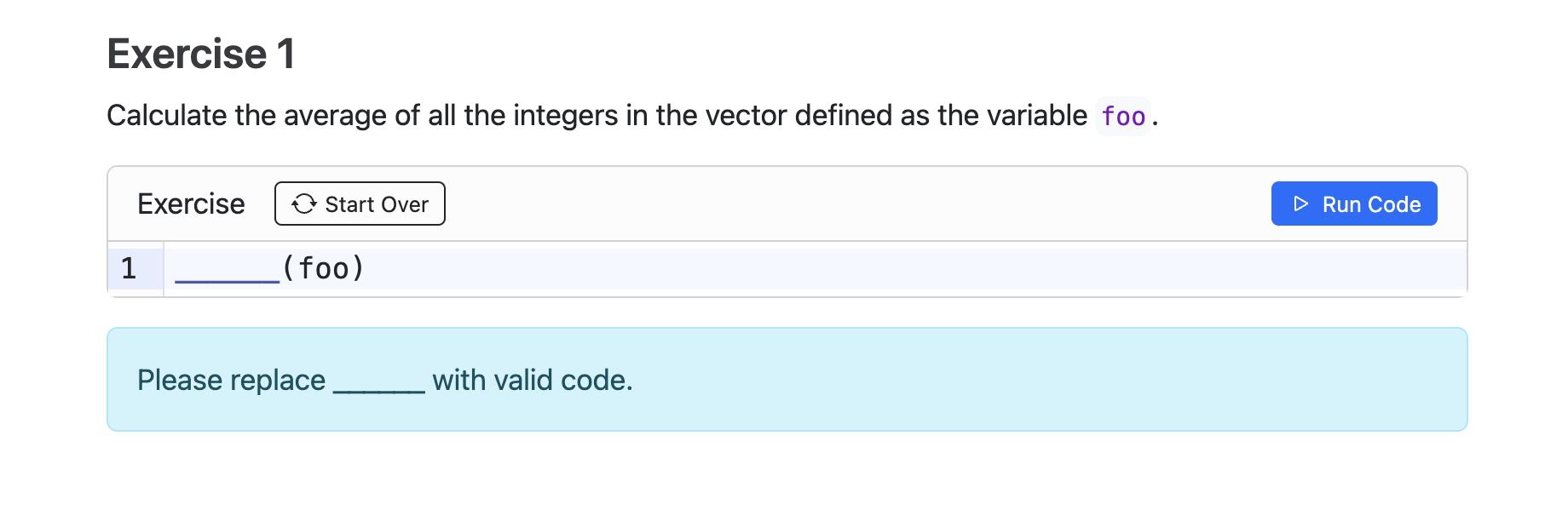Click the Start Over button
Viewport: 1568px width, 516px height.
coord(359,204)
